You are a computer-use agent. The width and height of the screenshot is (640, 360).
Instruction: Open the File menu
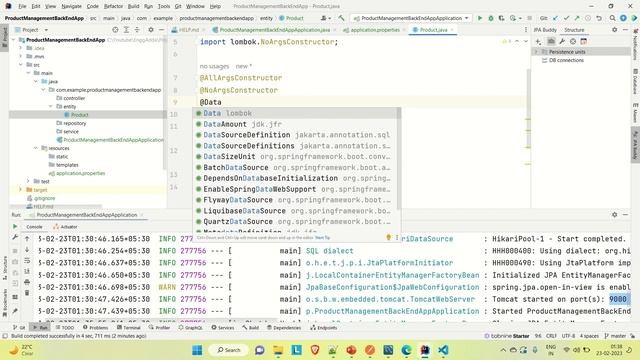22,6
